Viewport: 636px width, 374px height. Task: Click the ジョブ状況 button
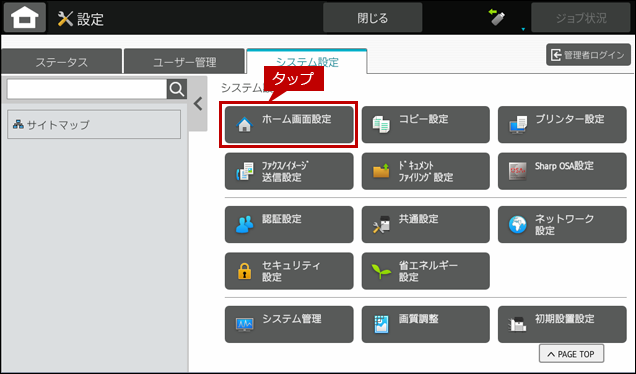(581, 18)
